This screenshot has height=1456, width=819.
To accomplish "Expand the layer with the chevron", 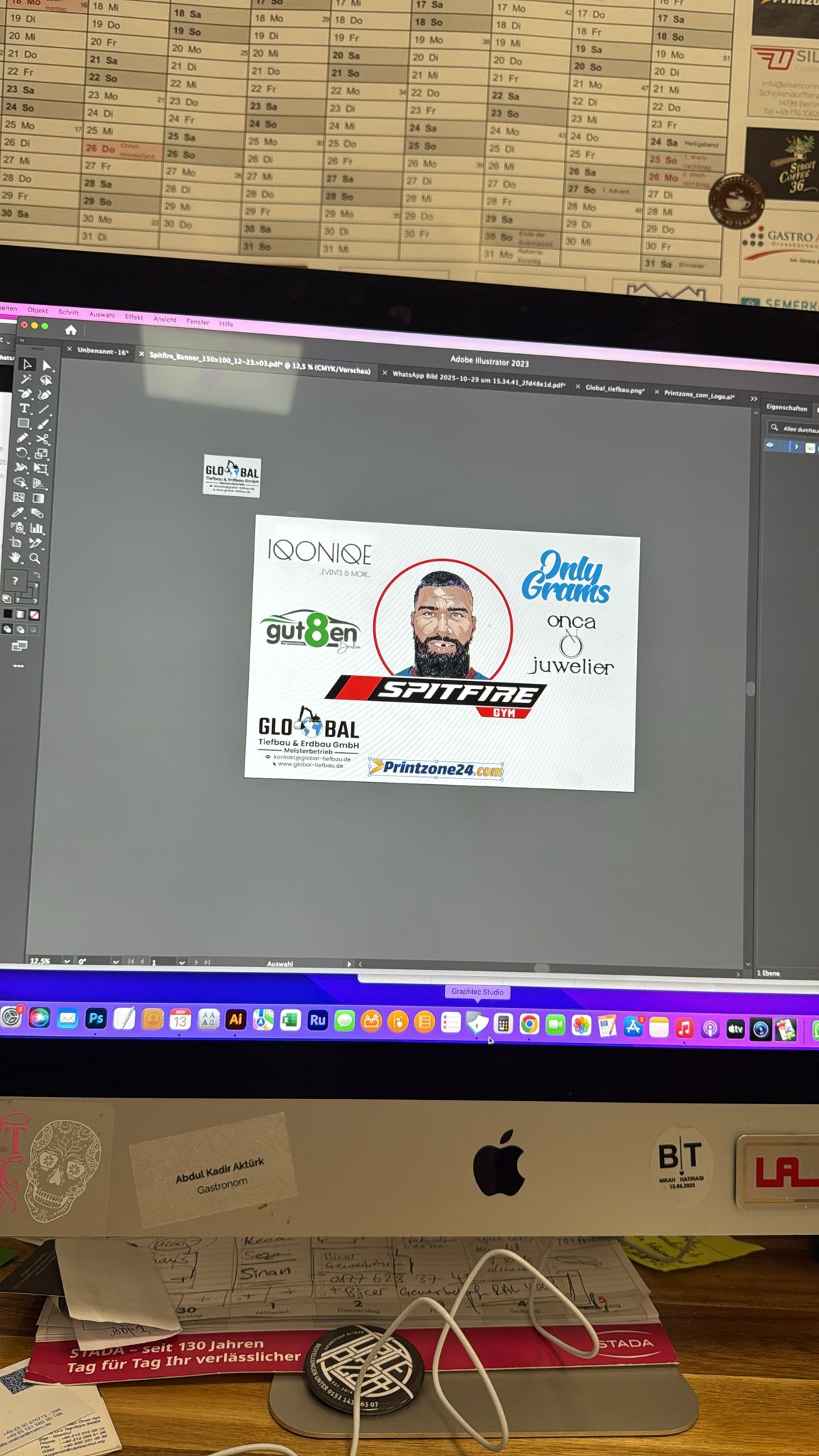I will coord(796,446).
